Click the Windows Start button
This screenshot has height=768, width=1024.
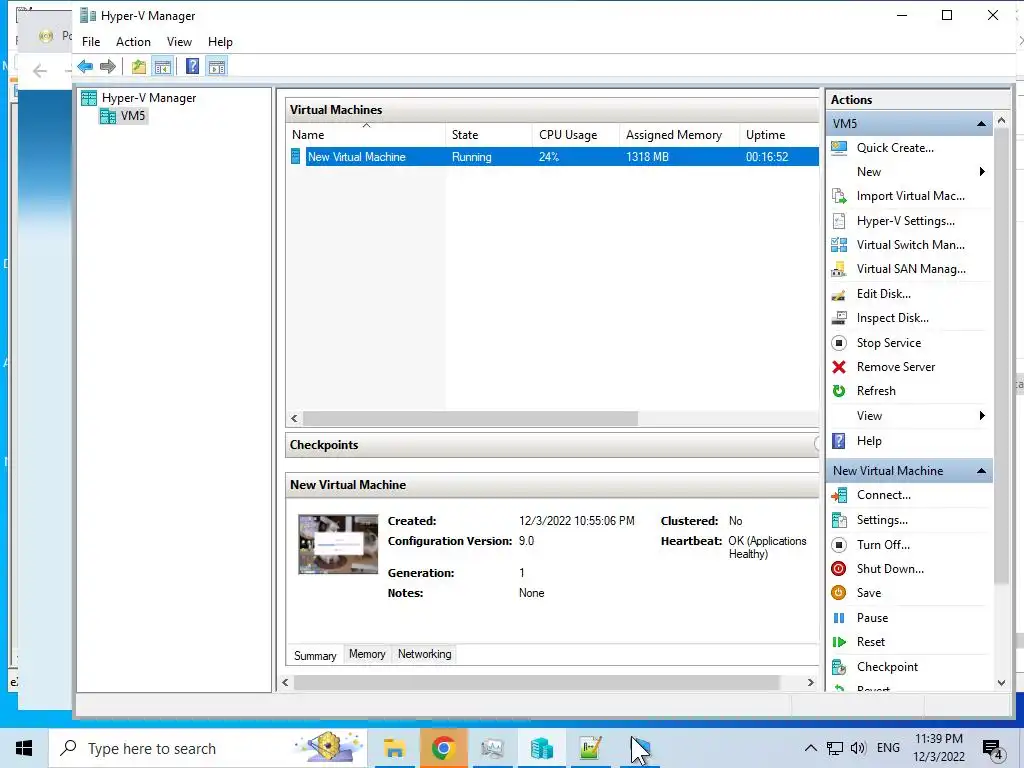(24, 748)
